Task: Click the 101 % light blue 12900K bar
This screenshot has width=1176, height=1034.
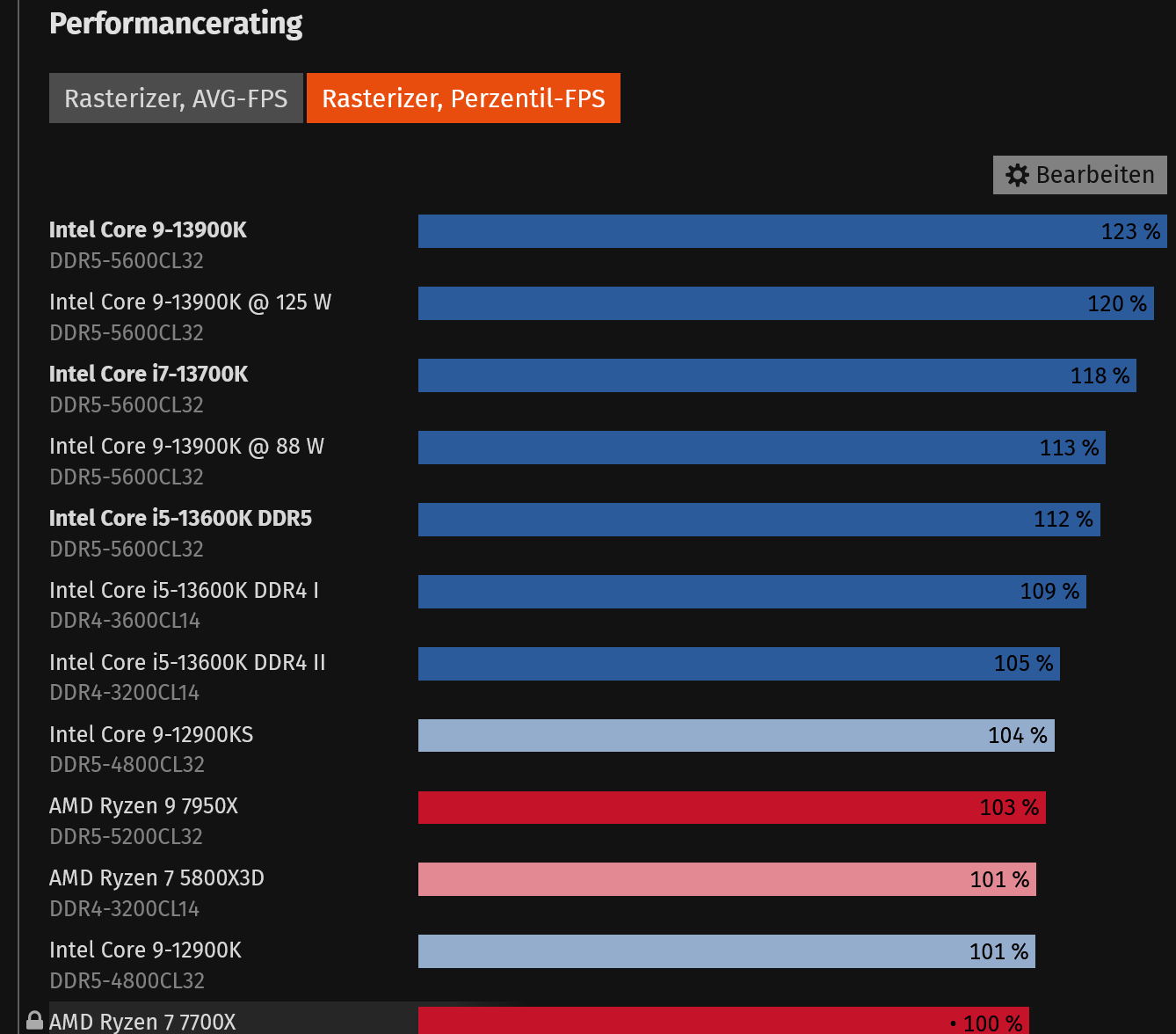Action: [x=727, y=951]
